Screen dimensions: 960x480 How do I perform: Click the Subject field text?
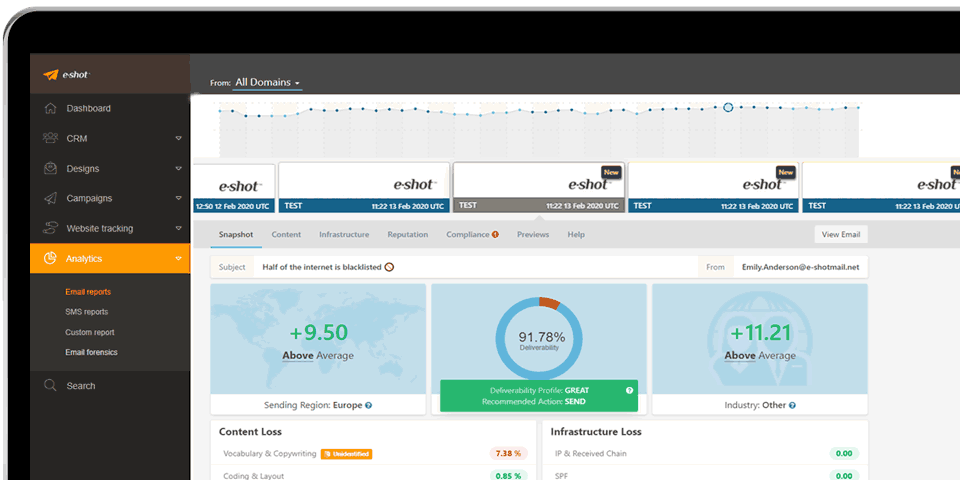tap(321, 267)
